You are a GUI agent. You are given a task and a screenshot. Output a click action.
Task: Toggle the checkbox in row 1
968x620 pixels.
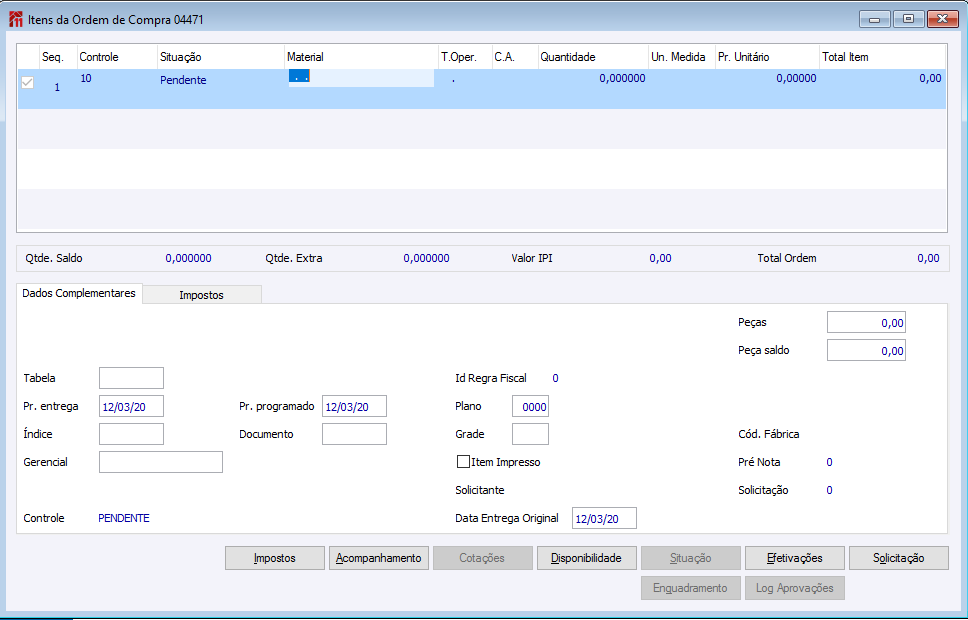[27, 82]
